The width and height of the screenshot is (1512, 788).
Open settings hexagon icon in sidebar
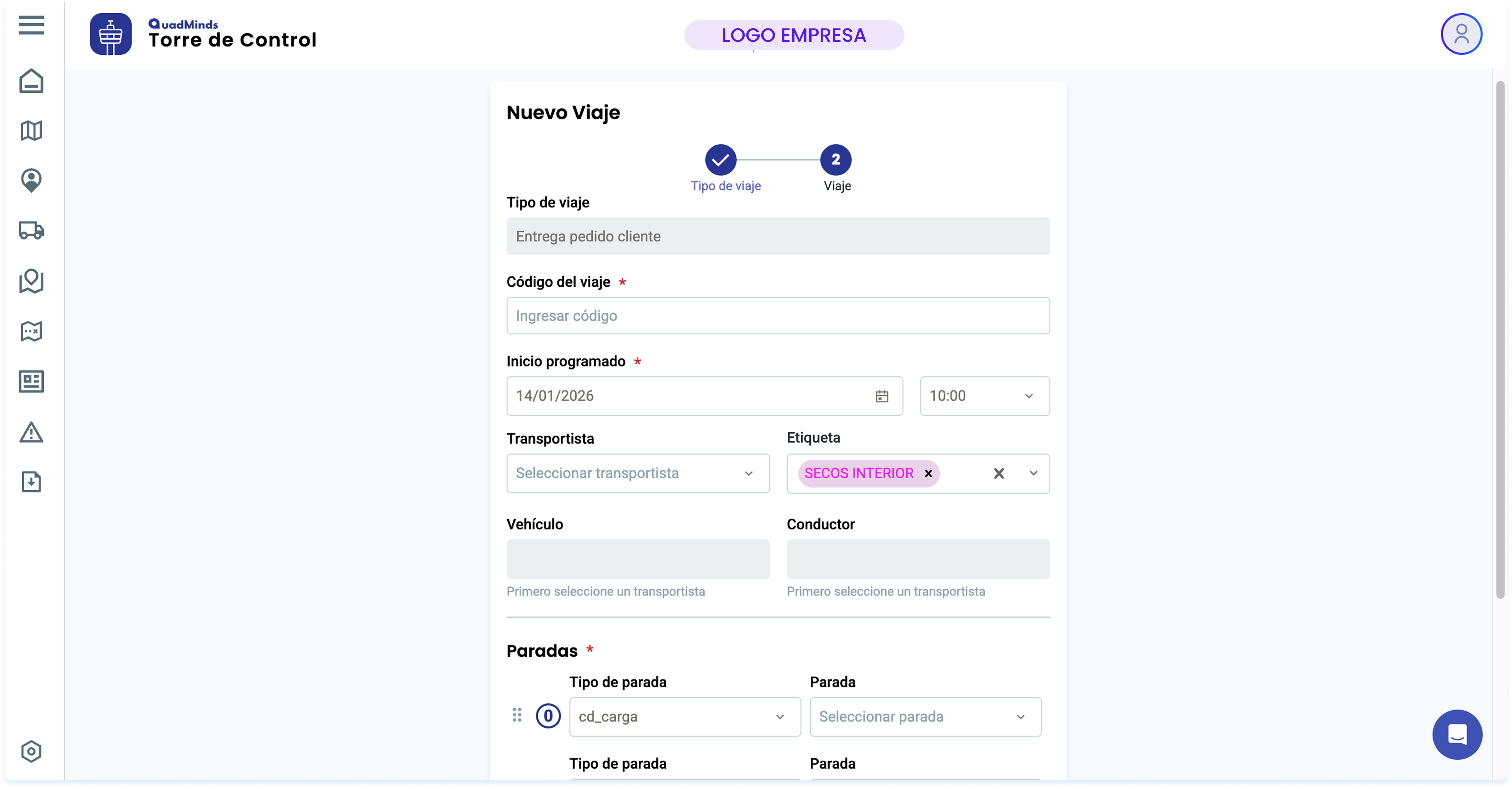pyautogui.click(x=31, y=751)
